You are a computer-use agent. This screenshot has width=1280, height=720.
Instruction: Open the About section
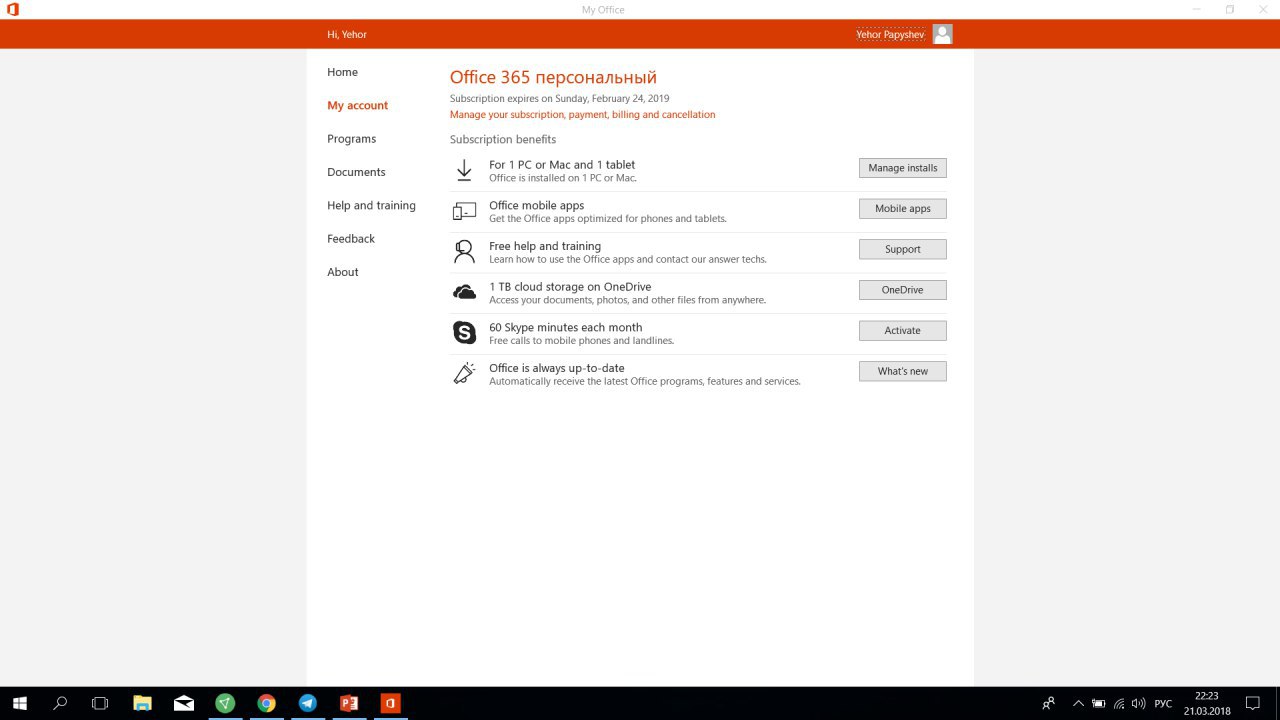click(342, 272)
